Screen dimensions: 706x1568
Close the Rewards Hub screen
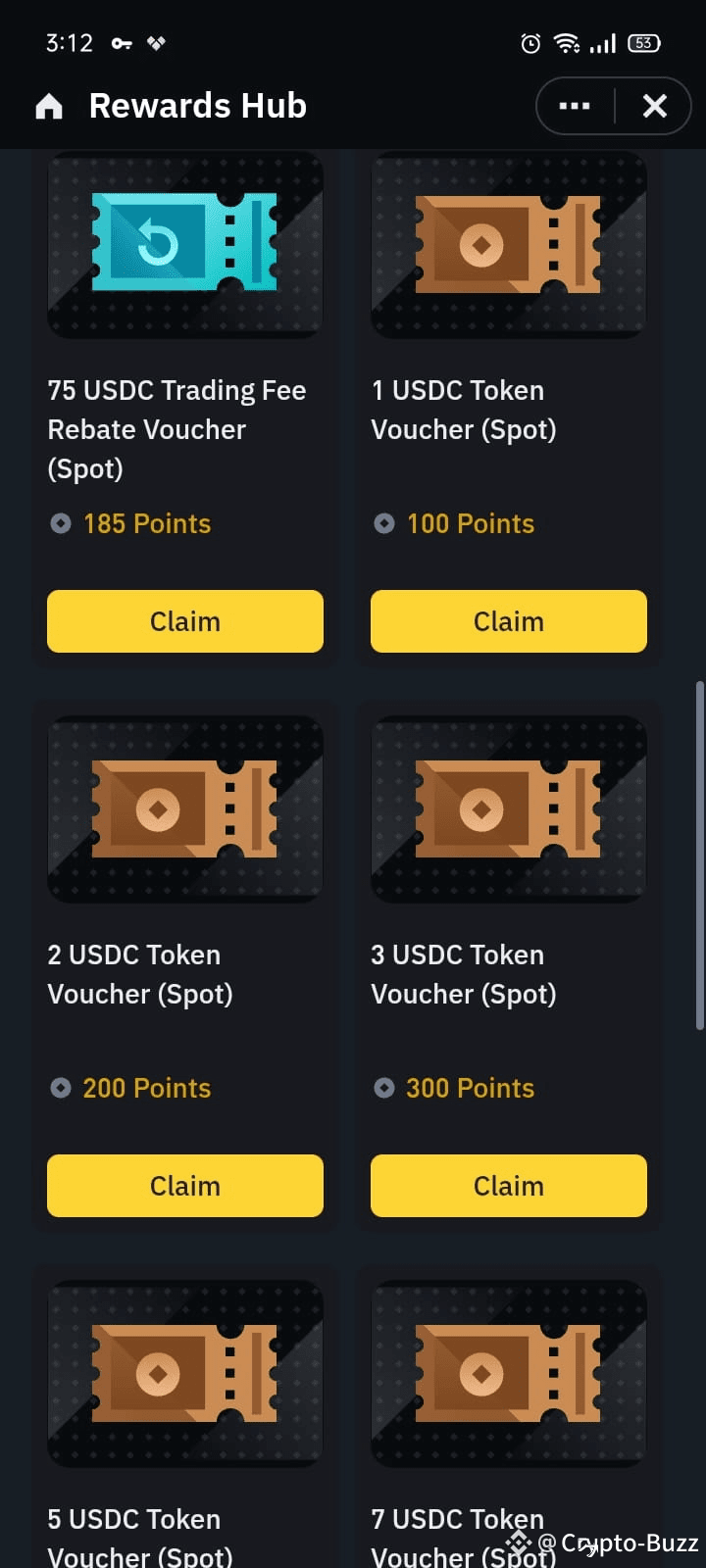655,106
